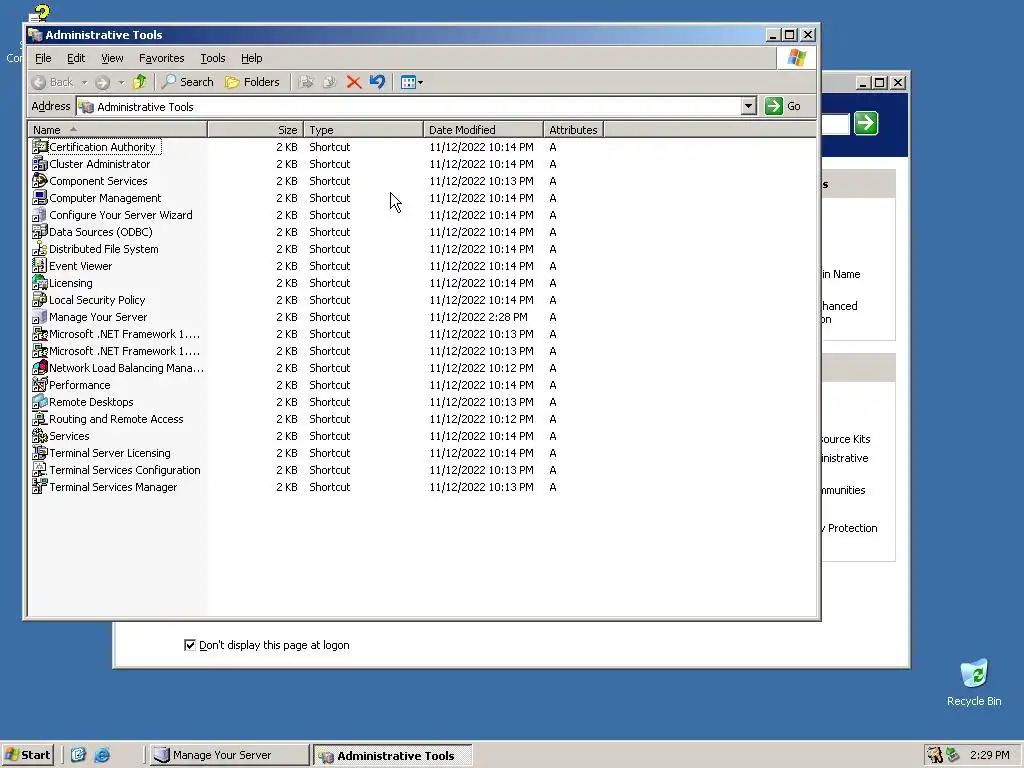
Task: Select Terminal Server Licensing icon
Action: pyautogui.click(x=40, y=453)
